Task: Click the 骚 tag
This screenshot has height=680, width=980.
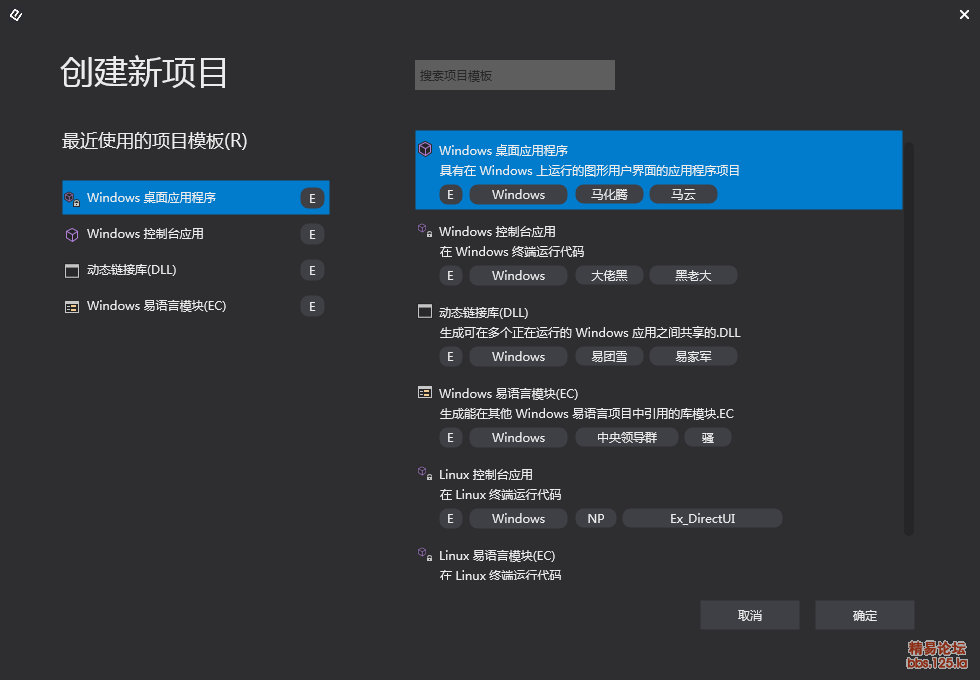Action: [x=708, y=438]
